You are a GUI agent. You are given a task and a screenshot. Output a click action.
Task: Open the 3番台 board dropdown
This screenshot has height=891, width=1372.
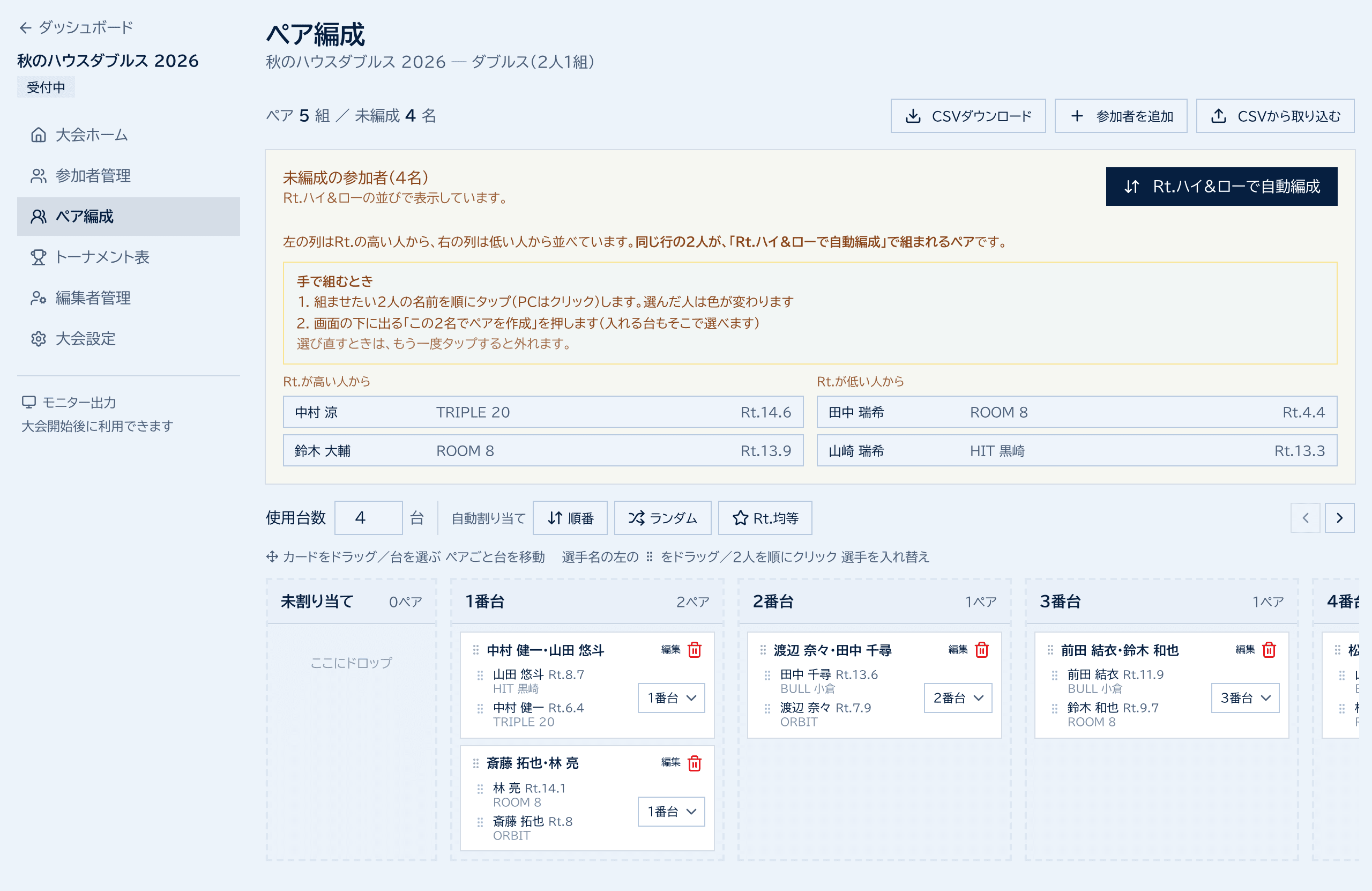(x=1244, y=698)
